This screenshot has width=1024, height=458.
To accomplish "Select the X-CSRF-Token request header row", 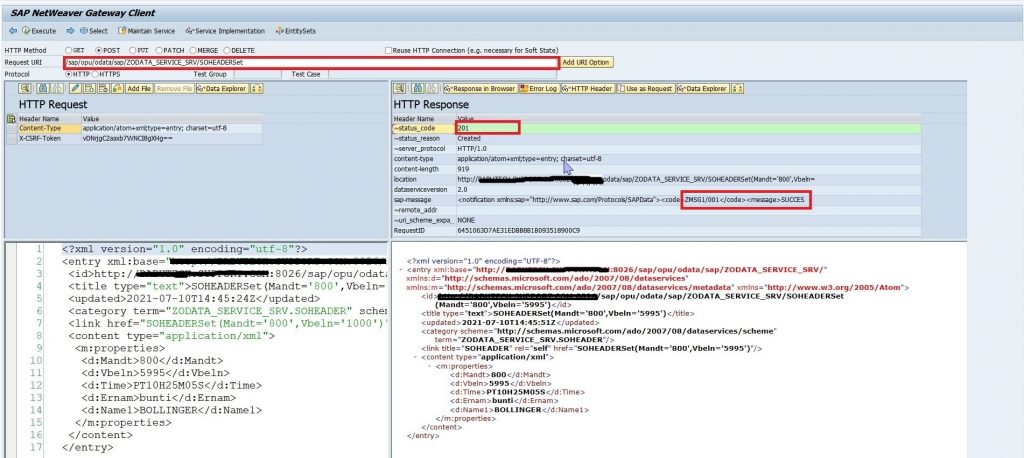I will pos(135,139).
